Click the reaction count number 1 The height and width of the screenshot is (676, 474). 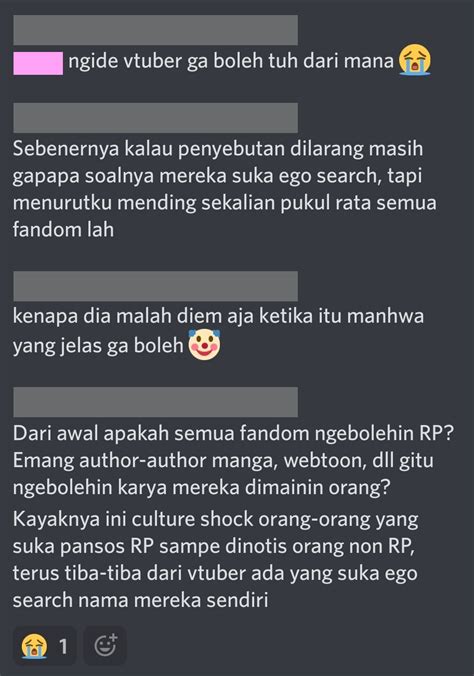(x=63, y=646)
